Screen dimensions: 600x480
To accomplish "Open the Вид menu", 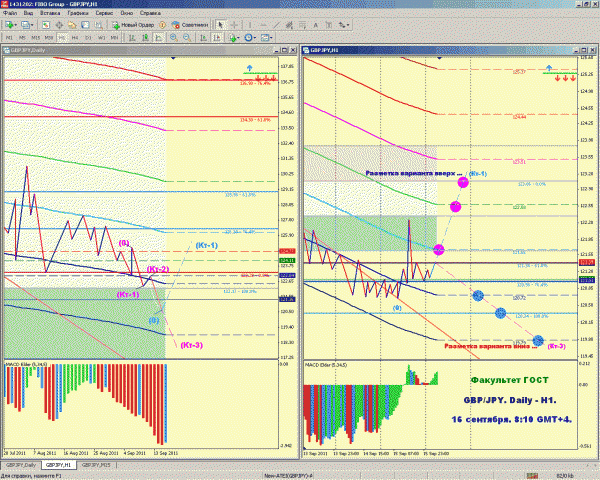I will coord(28,13).
